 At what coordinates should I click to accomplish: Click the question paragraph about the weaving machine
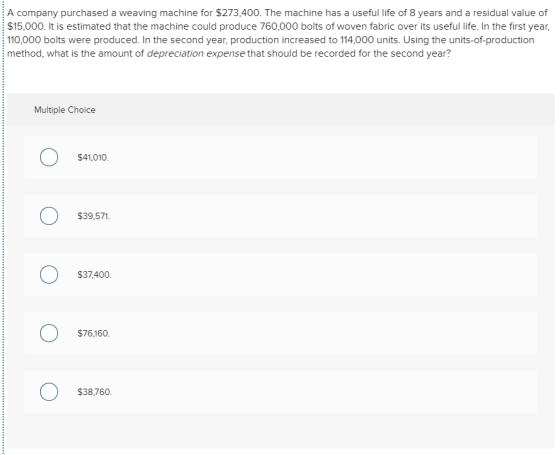tap(278, 33)
